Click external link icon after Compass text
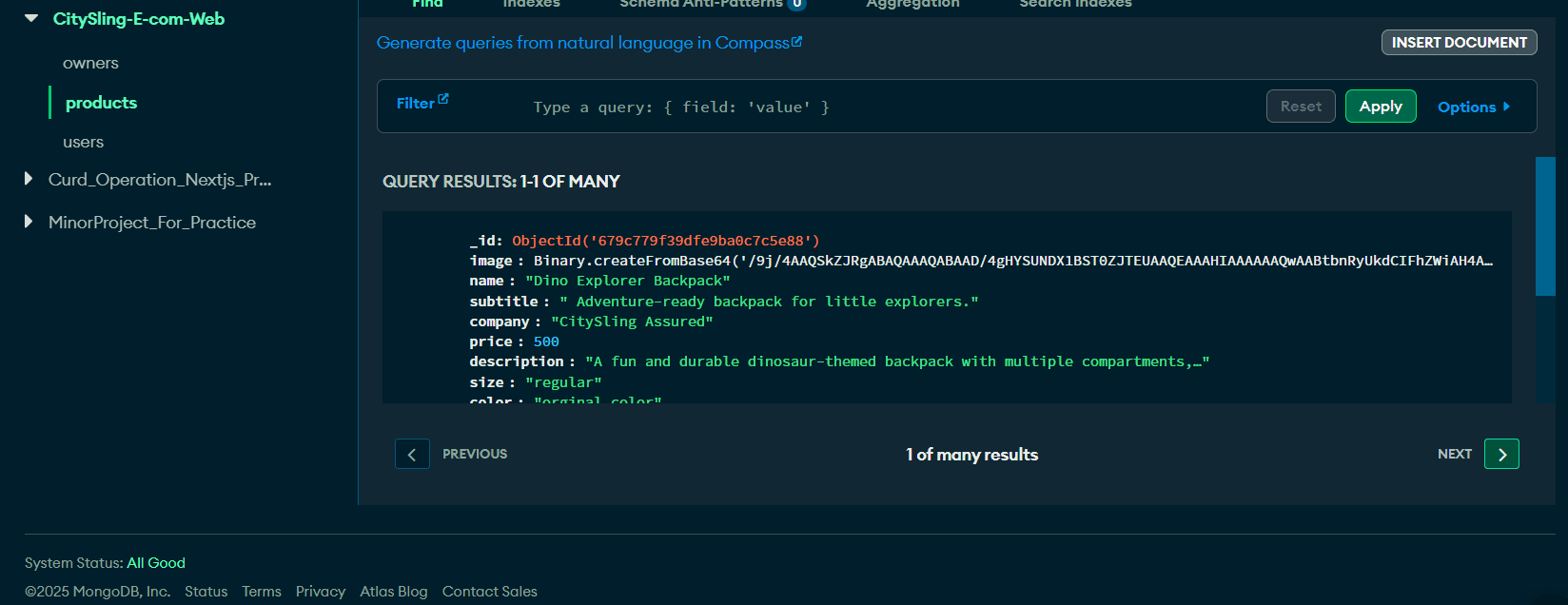The image size is (1568, 605). [x=797, y=42]
